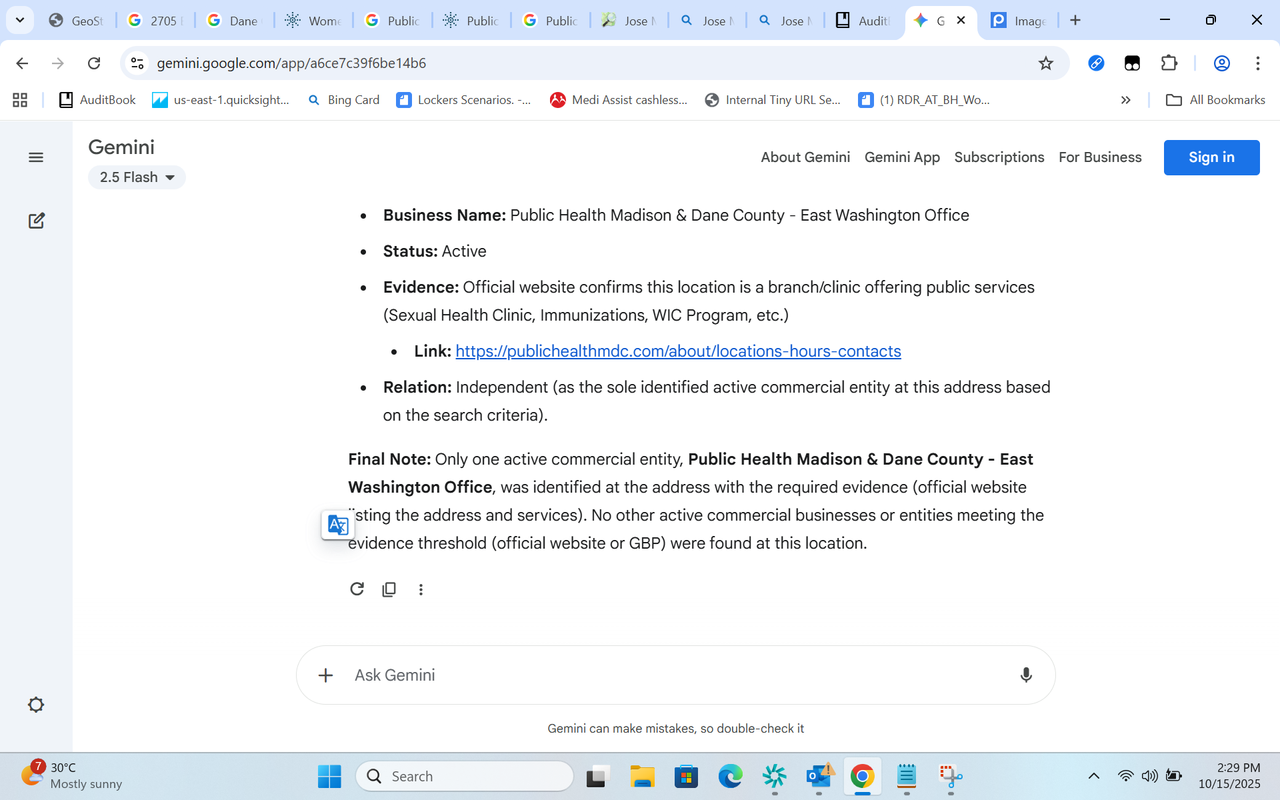Screen dimensions: 1280x800
Task: Switch to the Image tab
Action: (1019, 20)
